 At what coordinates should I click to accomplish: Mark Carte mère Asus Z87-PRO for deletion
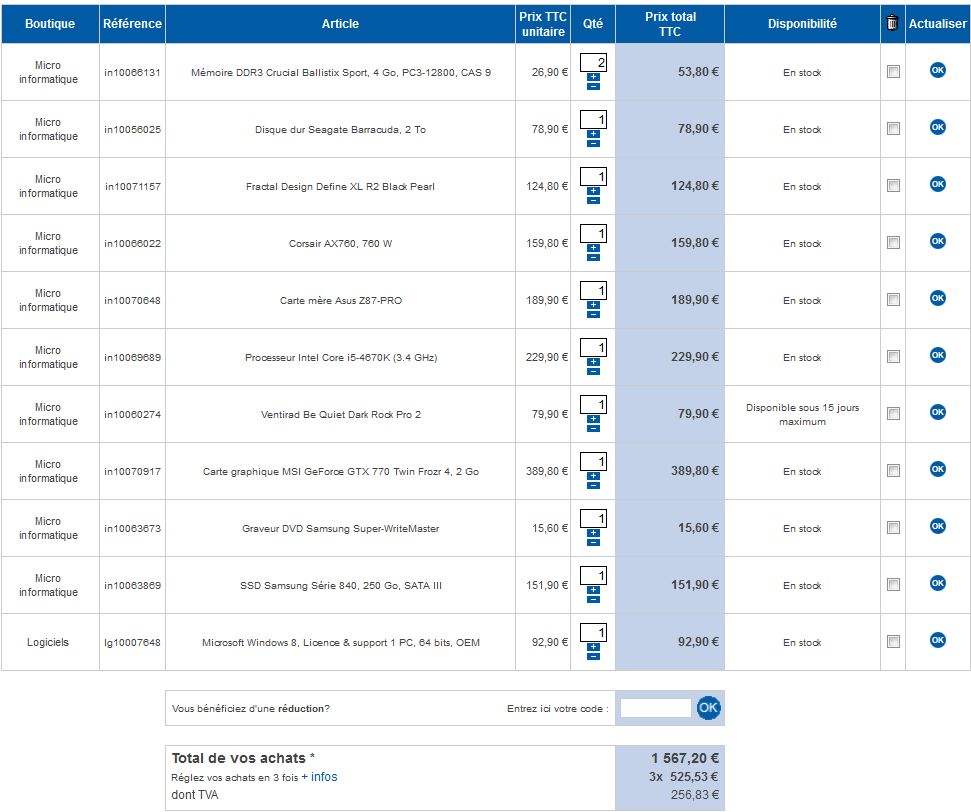pyautogui.click(x=893, y=300)
